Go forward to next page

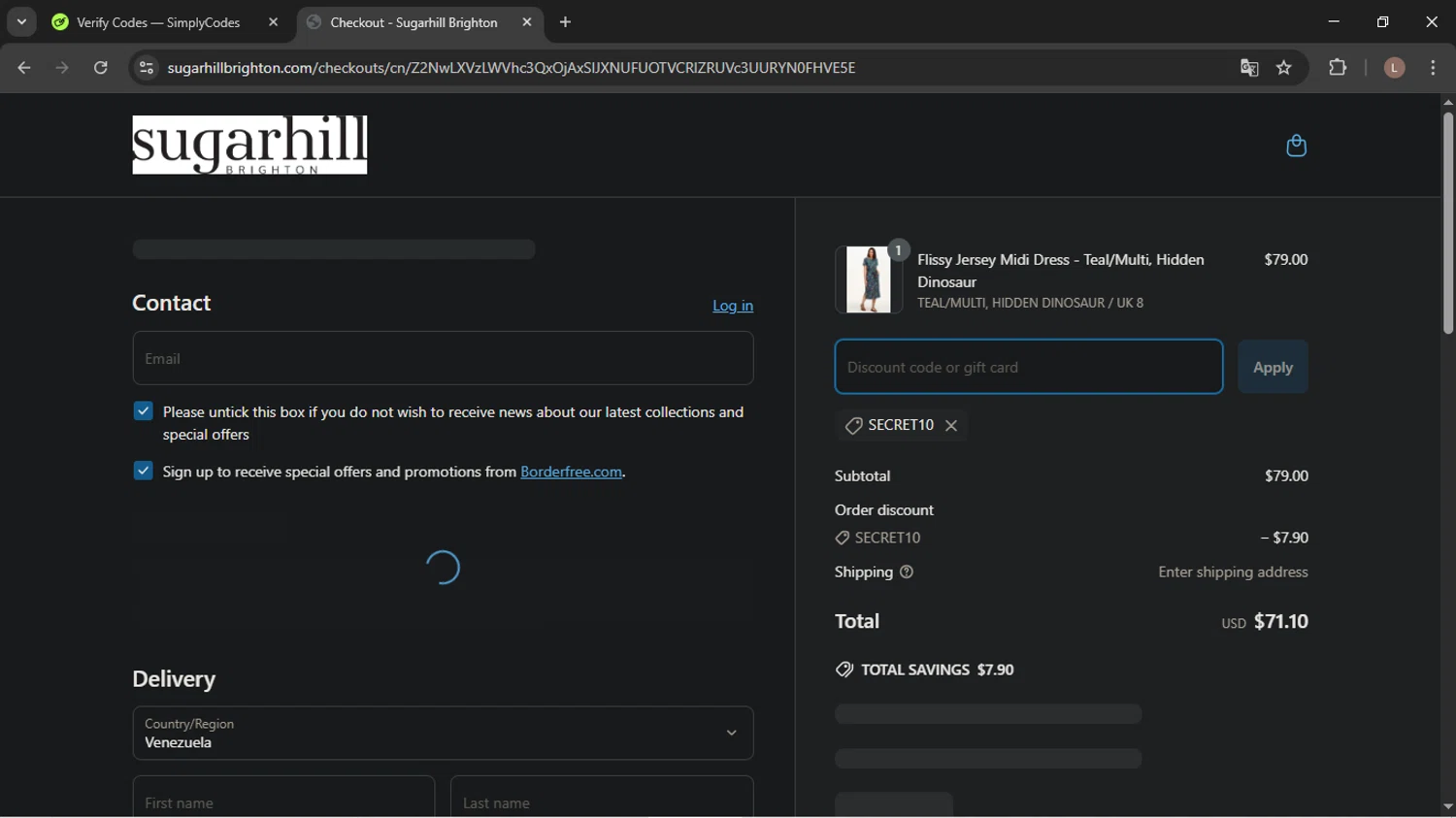(x=62, y=68)
